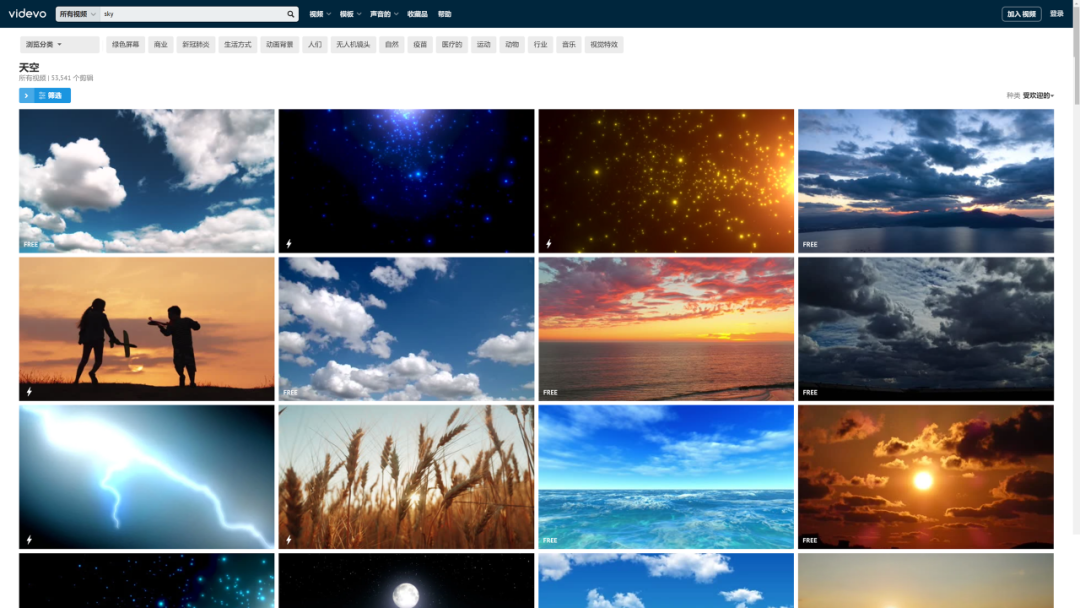Select the 音乐 category tag
This screenshot has width=1080, height=608.
[x=568, y=45]
